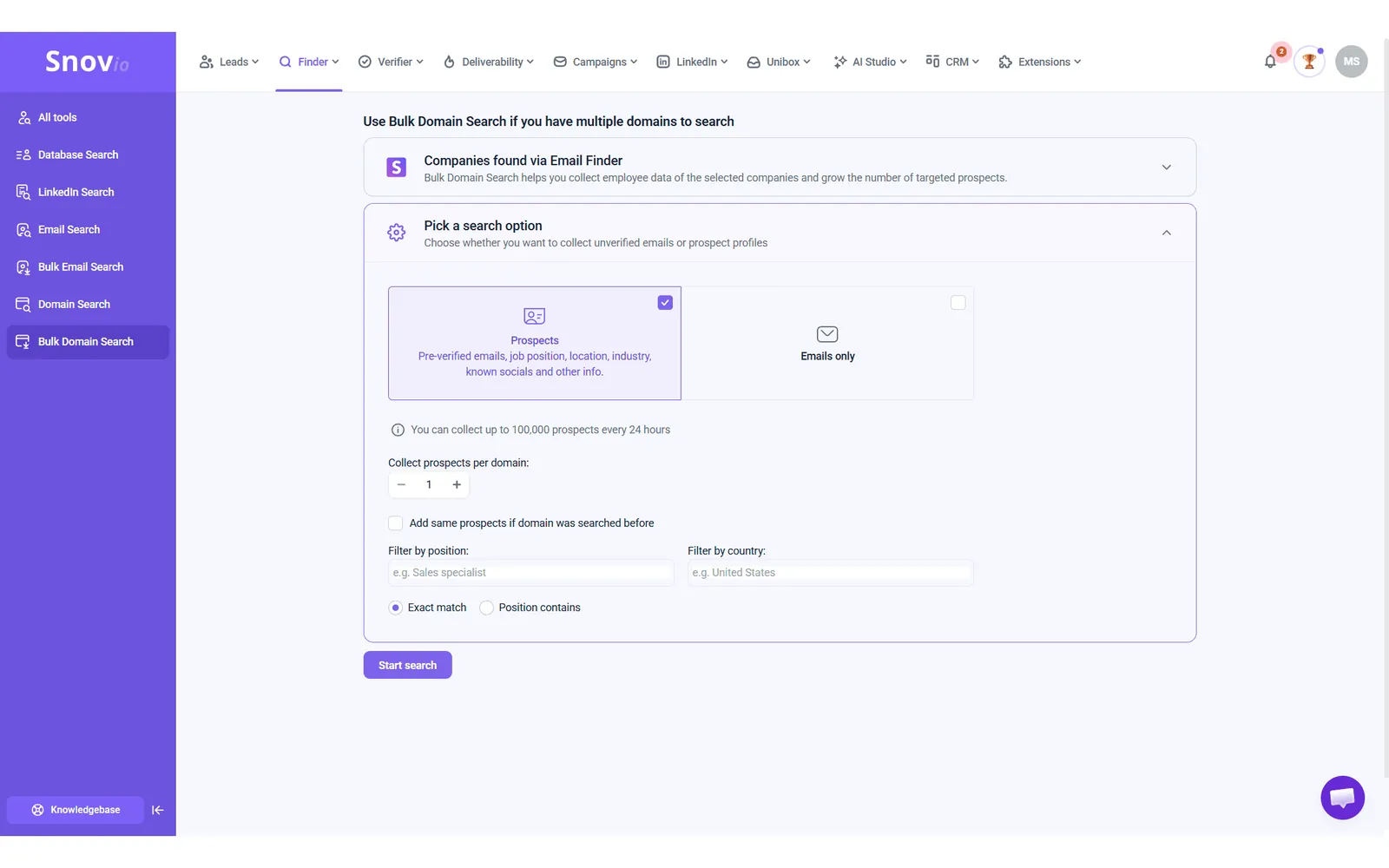Open the CRM dropdown menu
The width and height of the screenshot is (1389, 868).
coord(952,62)
